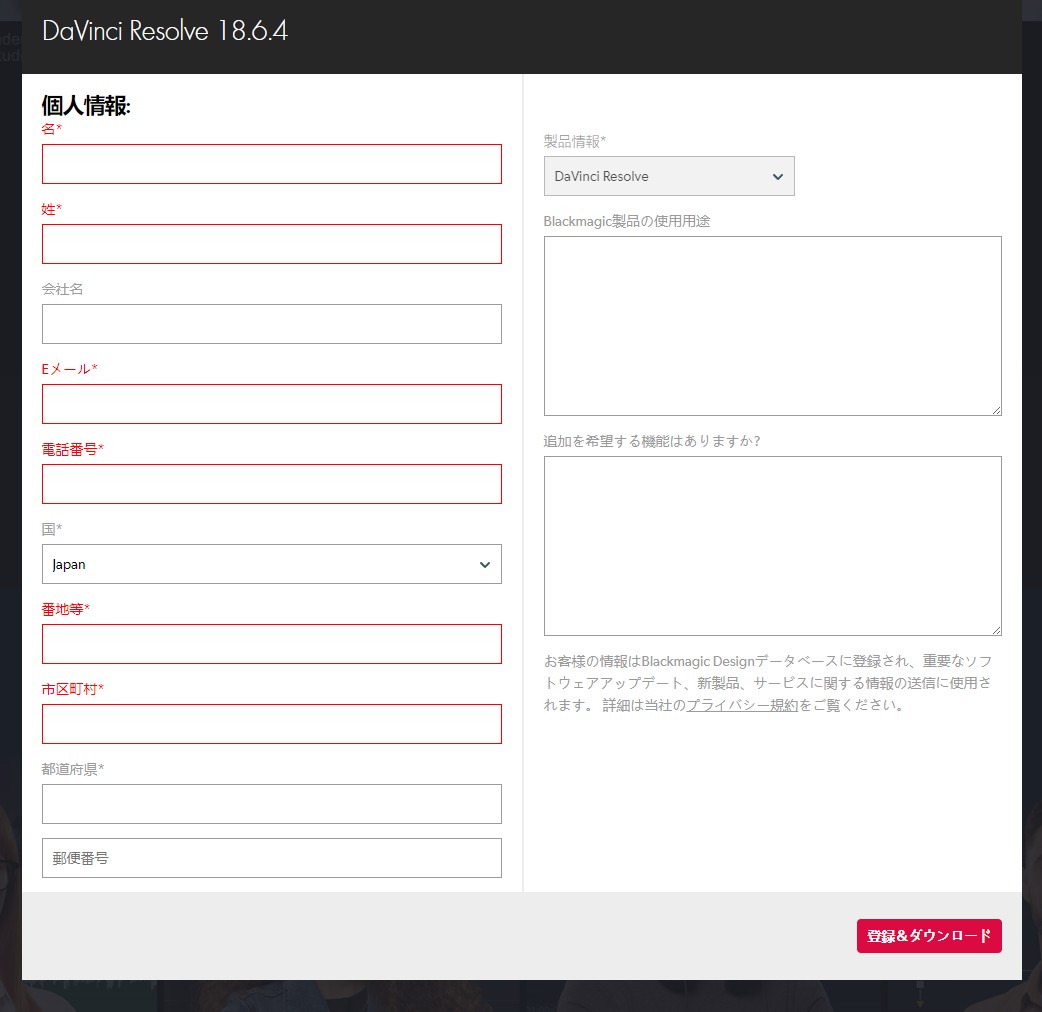
Task: Click the 個人情報 heading text
Action: (86, 106)
